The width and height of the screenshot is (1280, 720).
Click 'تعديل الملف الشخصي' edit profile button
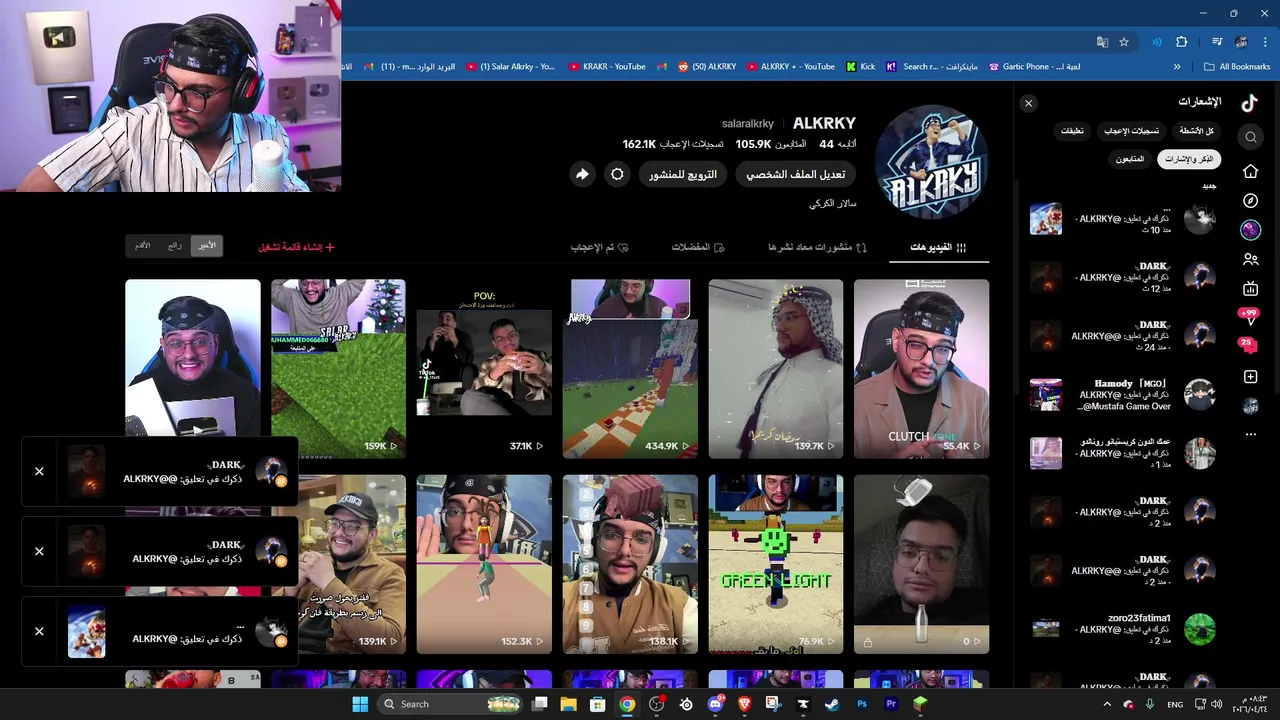point(795,174)
